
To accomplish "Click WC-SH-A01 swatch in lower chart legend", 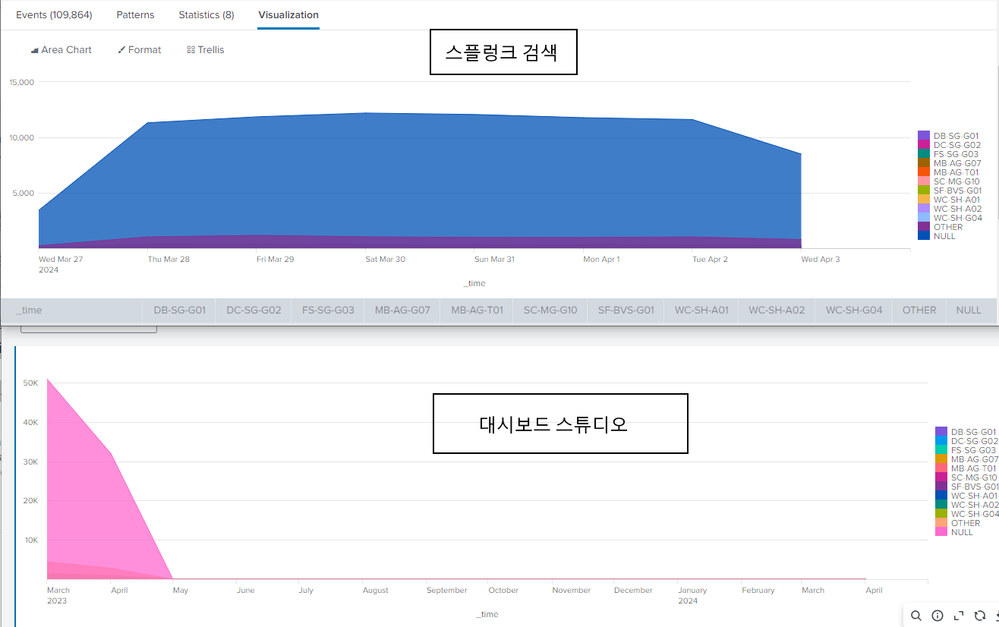I will (x=941, y=496).
